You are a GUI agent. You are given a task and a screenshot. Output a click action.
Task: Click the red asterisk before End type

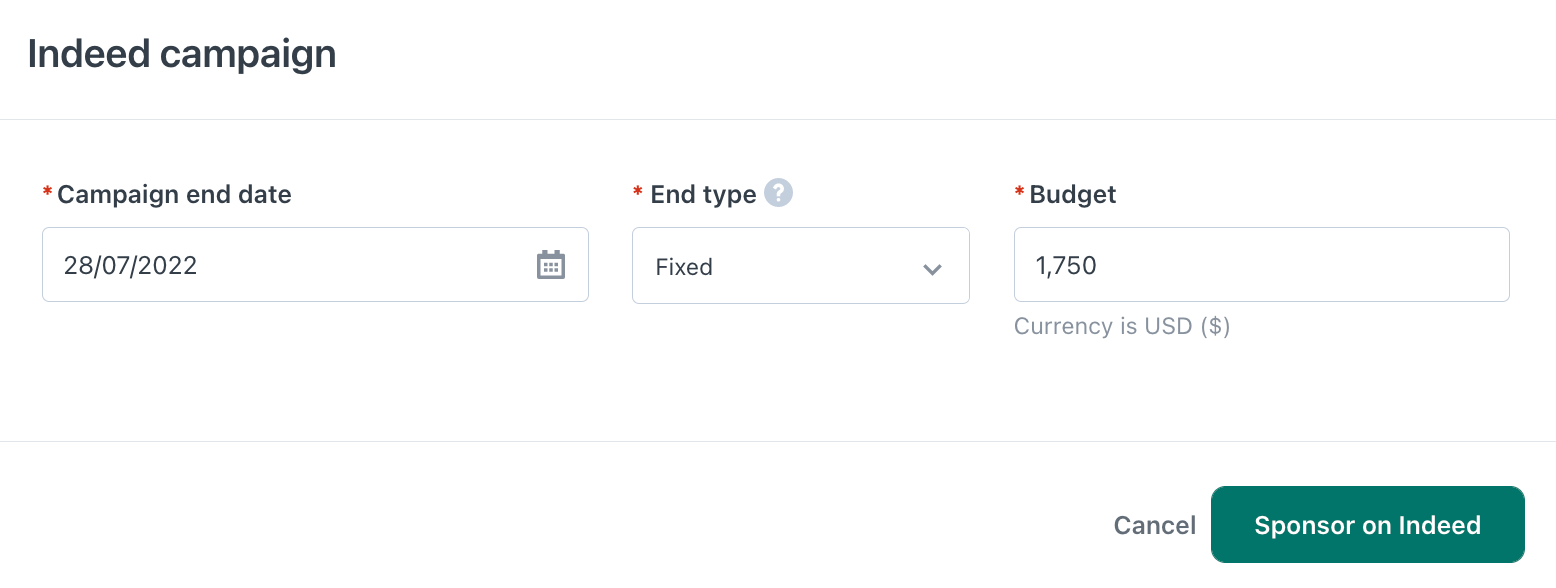click(638, 192)
